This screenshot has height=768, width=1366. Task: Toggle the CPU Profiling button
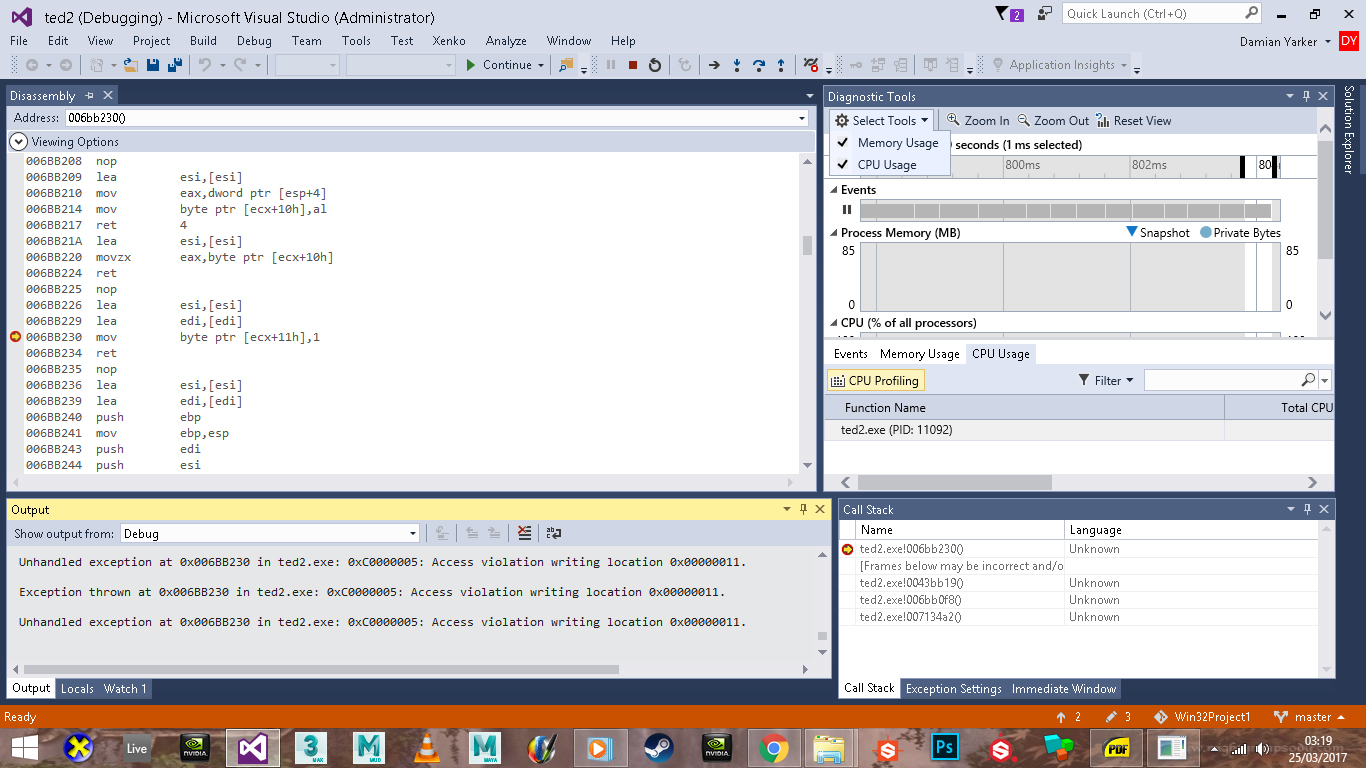pyautogui.click(x=874, y=381)
